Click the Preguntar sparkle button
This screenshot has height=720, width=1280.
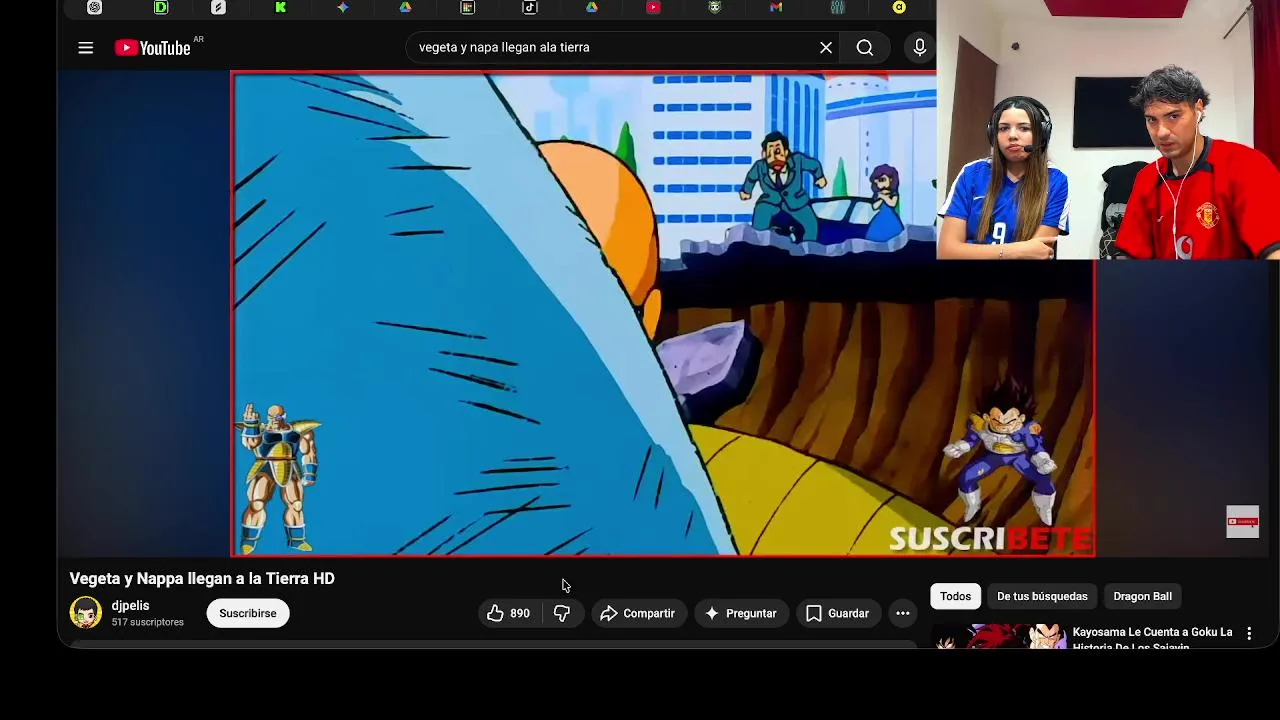pos(741,613)
